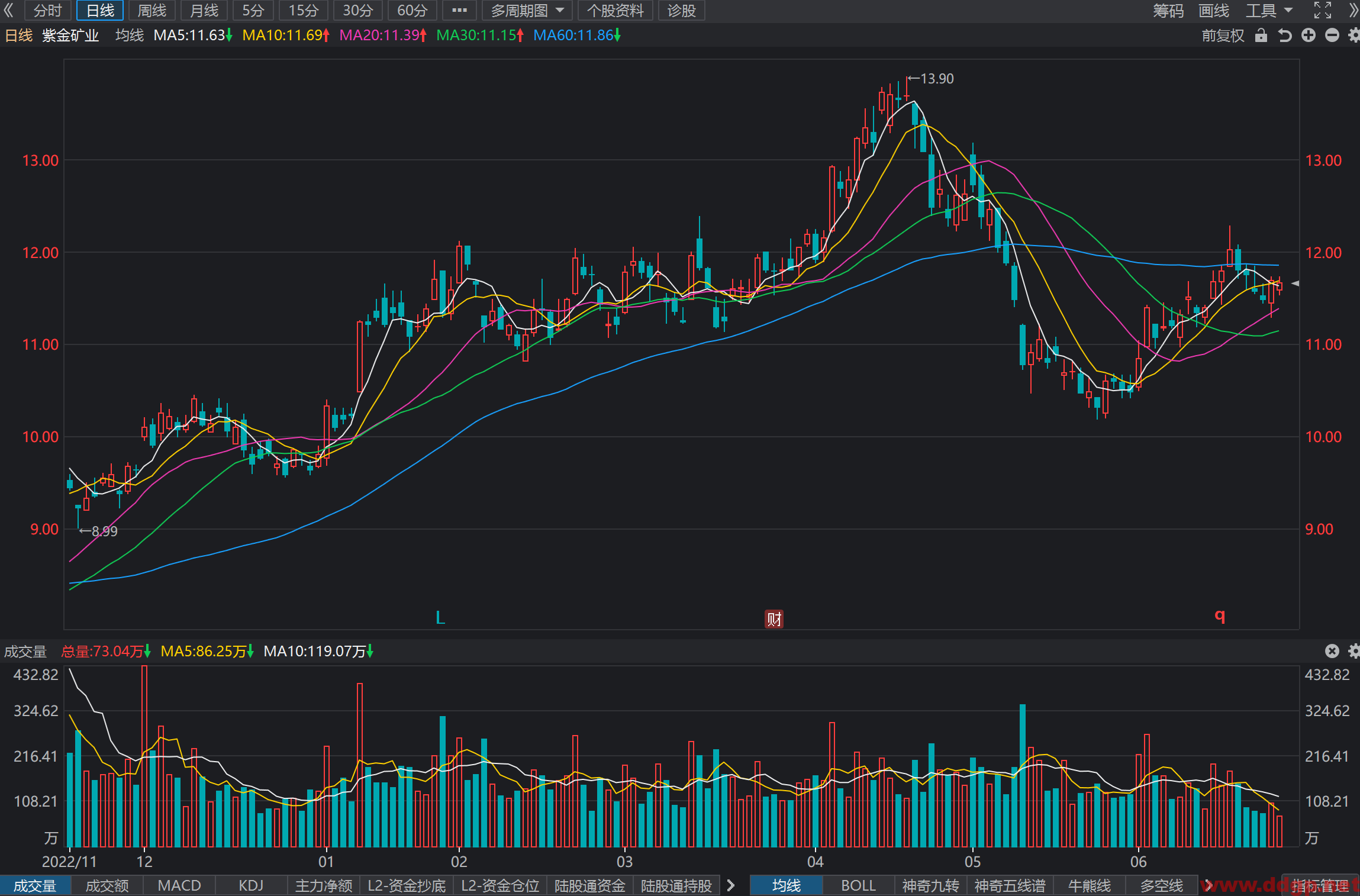Select 陆股通资金 indicator tab
This screenshot has width=1360, height=896.
[x=590, y=885]
